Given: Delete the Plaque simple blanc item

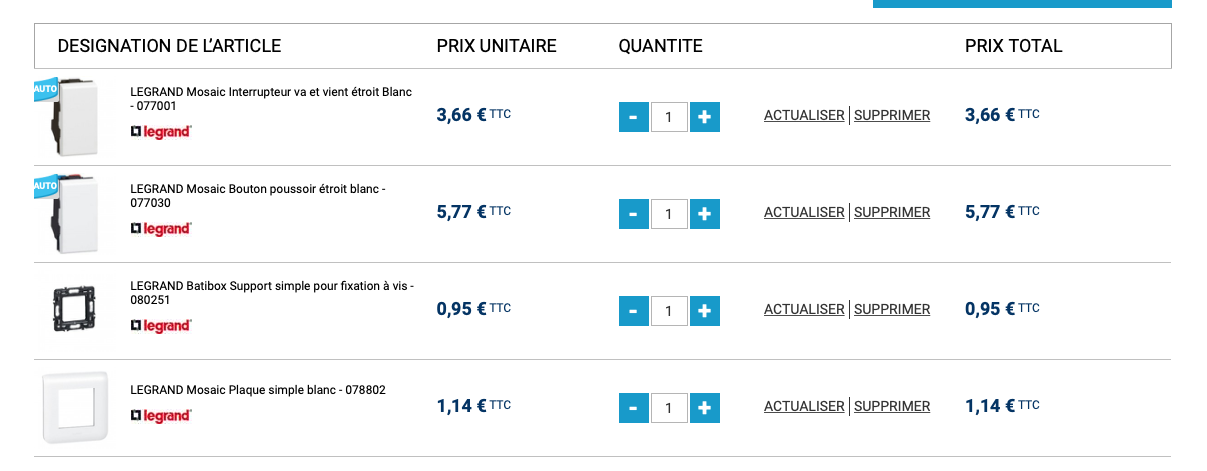Looking at the screenshot, I should coord(892,407).
